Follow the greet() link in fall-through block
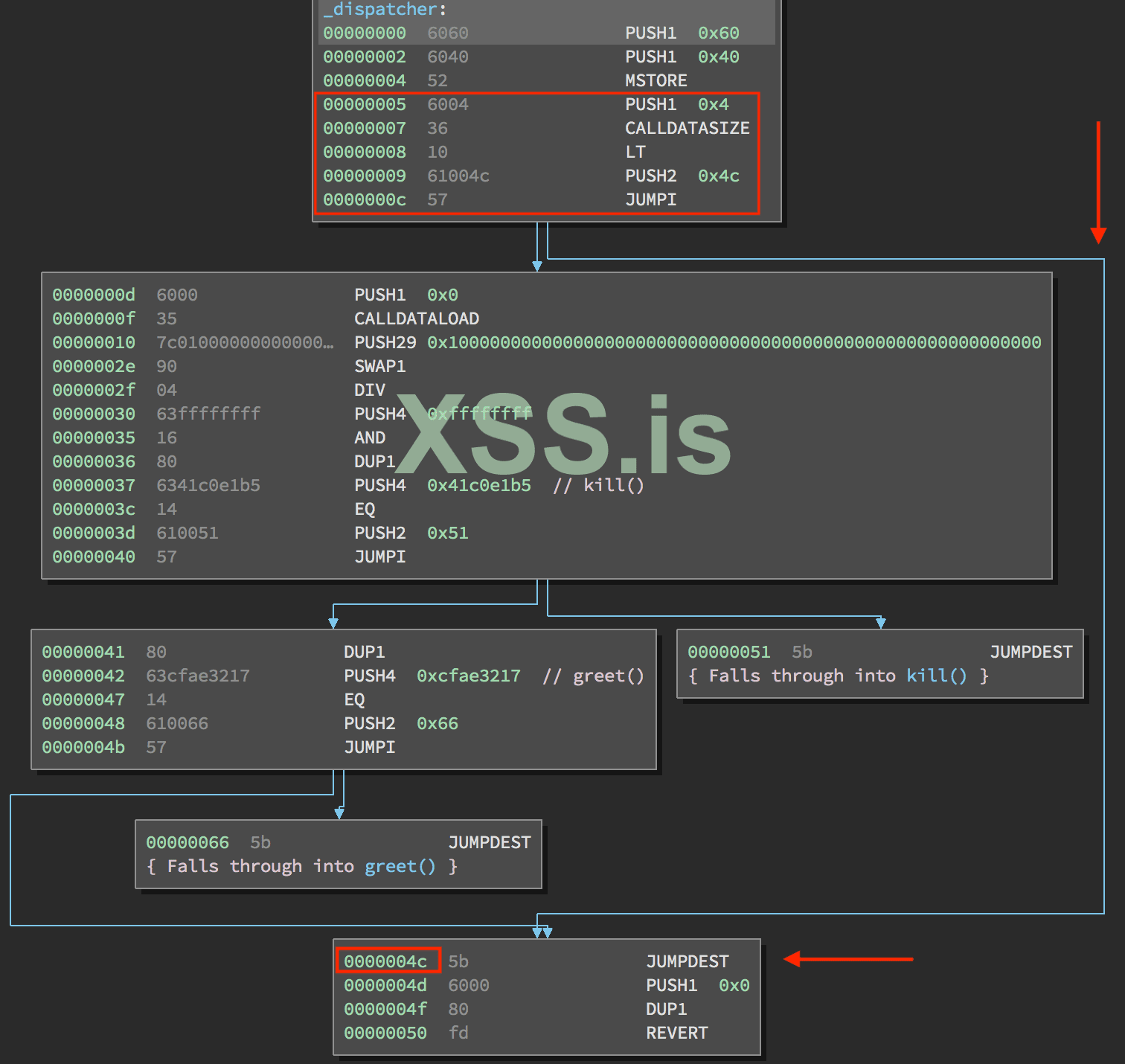Viewport: 1125px width, 1064px height. [400, 866]
